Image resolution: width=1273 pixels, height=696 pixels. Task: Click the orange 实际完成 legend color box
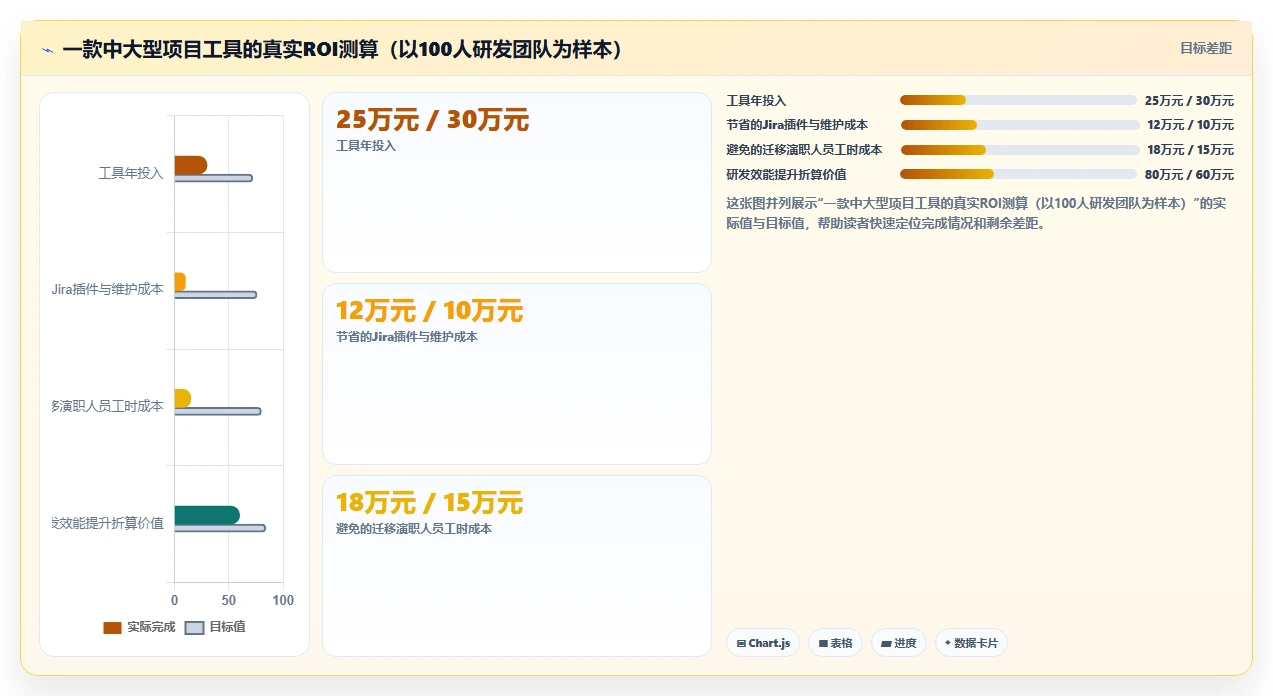click(x=112, y=628)
